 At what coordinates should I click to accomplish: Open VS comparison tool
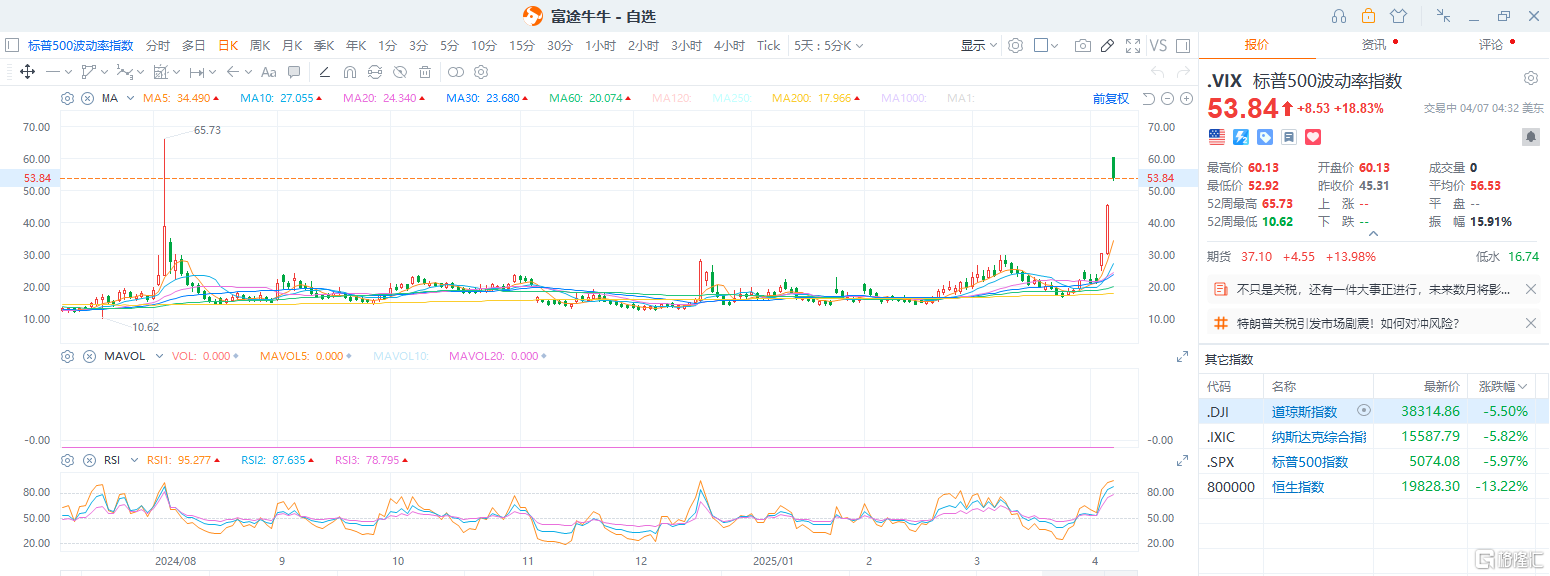[1158, 45]
